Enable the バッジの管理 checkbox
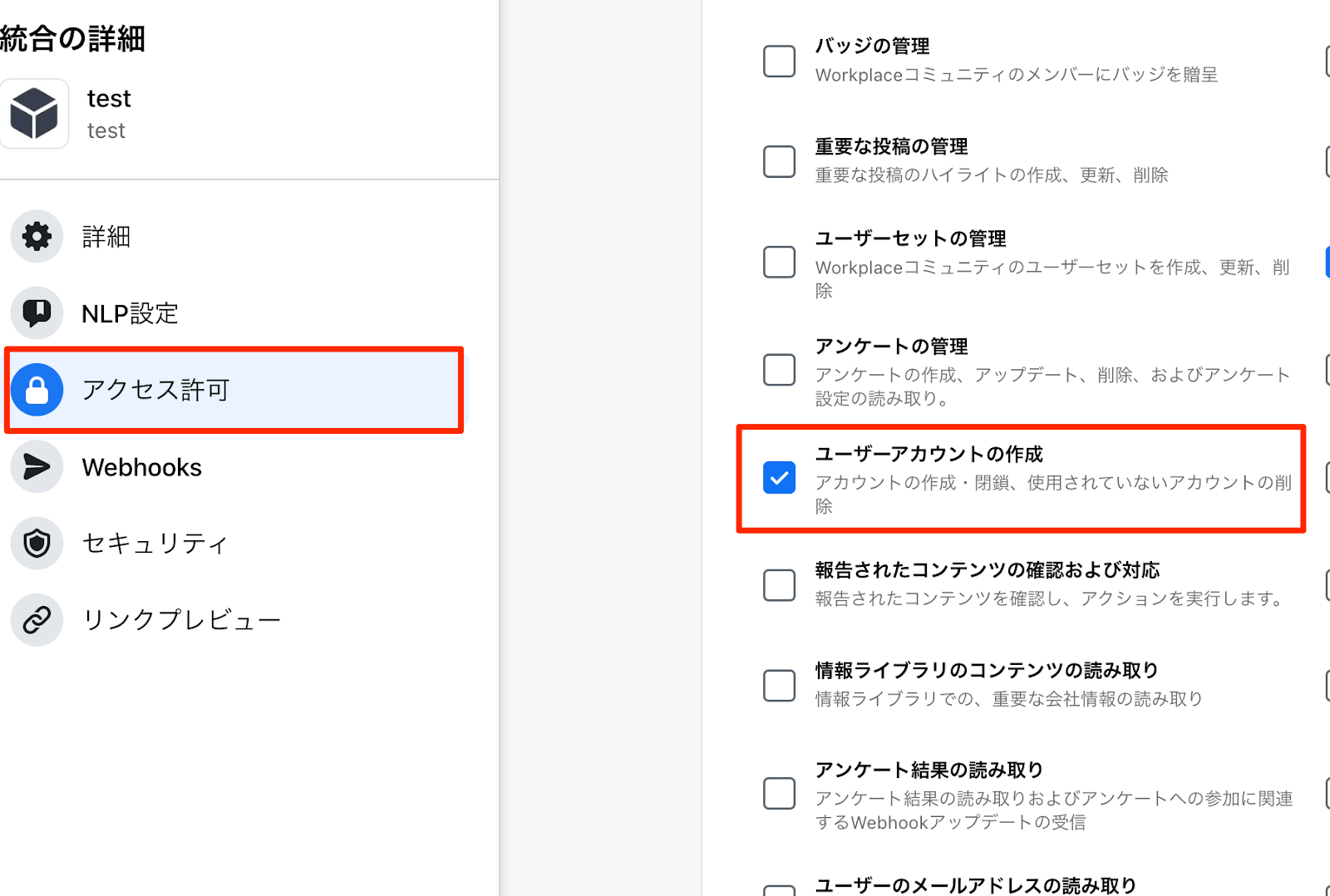Image resolution: width=1330 pixels, height=896 pixels. click(x=779, y=61)
